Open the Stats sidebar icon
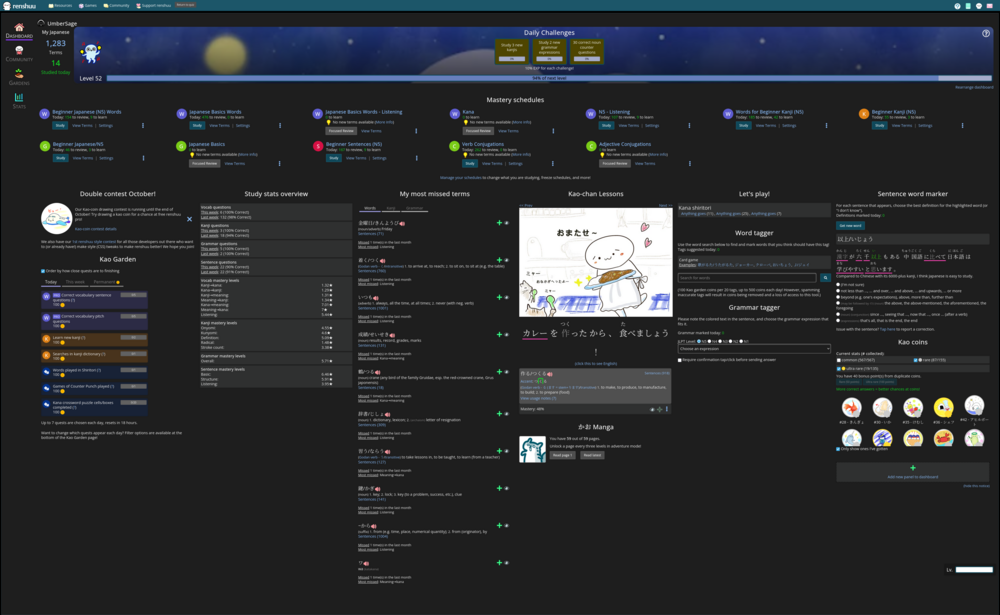 click(19, 100)
